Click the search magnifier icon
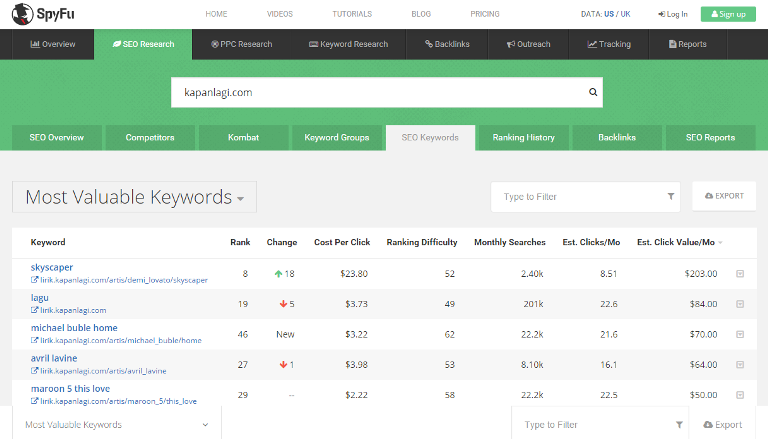Image resolution: width=768 pixels, height=439 pixels. point(593,92)
